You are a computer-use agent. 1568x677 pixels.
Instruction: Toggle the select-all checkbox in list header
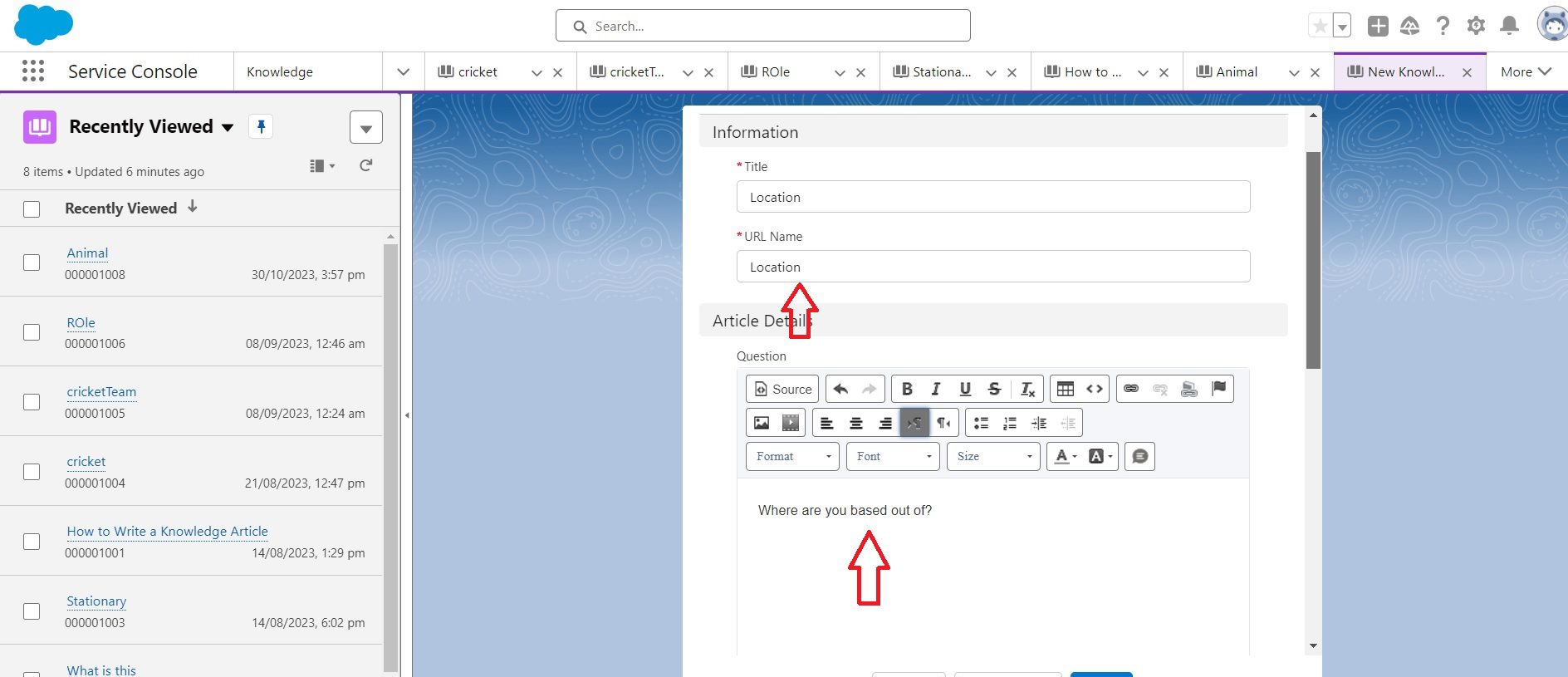coord(32,209)
